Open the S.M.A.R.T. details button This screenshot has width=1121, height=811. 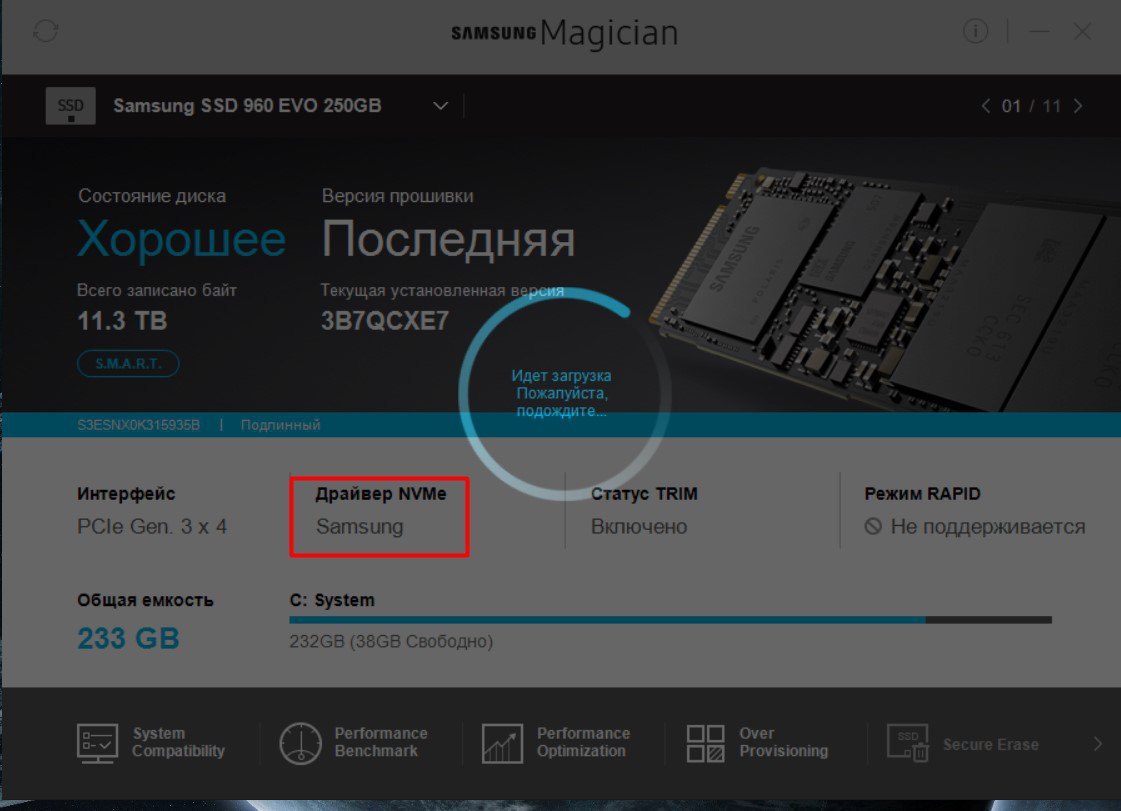pos(128,363)
